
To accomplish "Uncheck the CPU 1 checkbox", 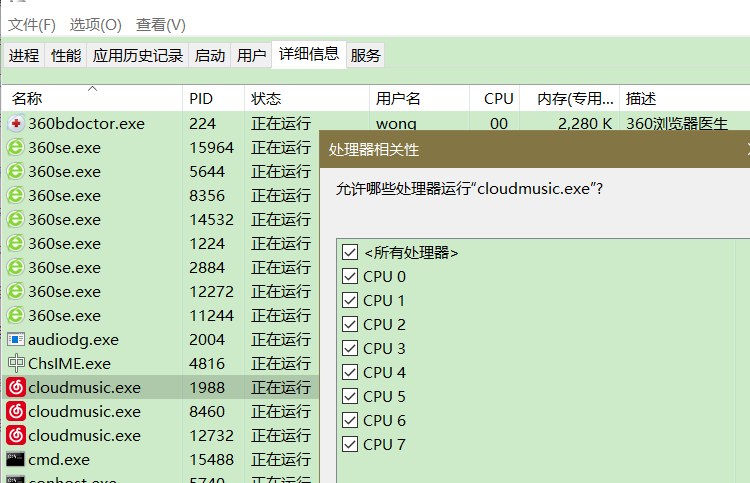I will pyautogui.click(x=350, y=300).
